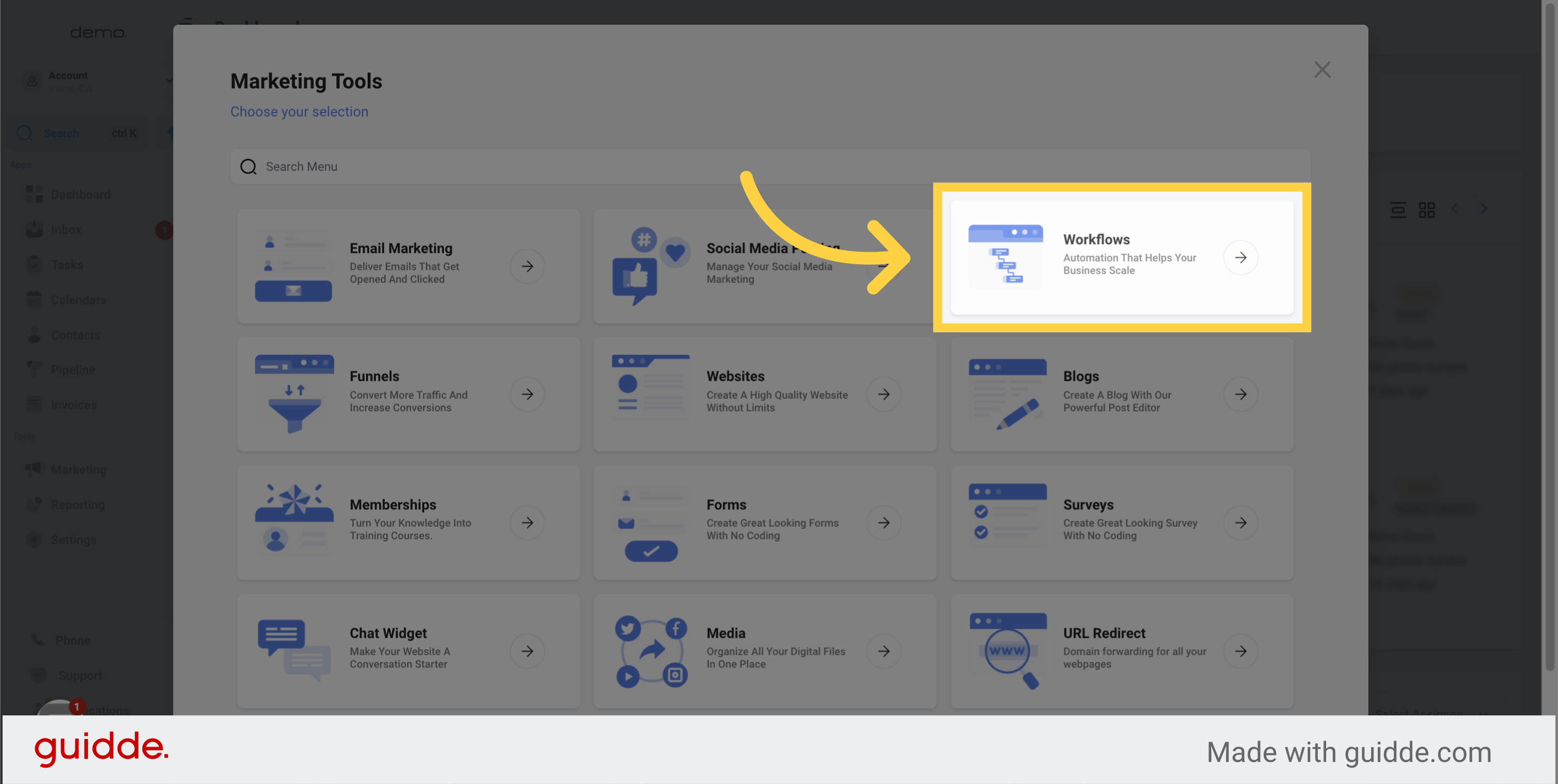Screen dimensions: 1558x784
Task: Open the Pipeline icon
Action: pyautogui.click(x=35, y=369)
